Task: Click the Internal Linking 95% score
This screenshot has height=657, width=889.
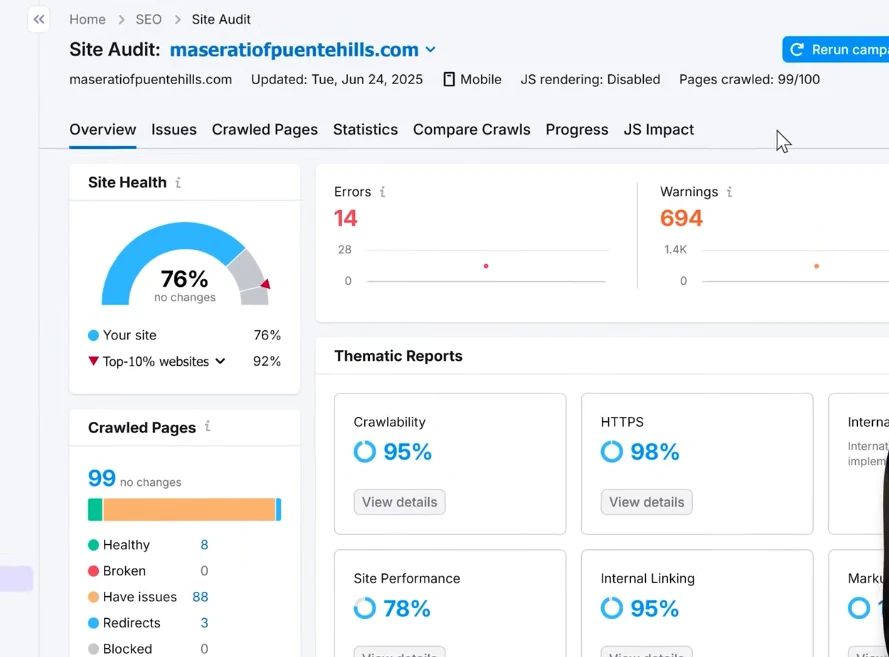Action: click(655, 608)
